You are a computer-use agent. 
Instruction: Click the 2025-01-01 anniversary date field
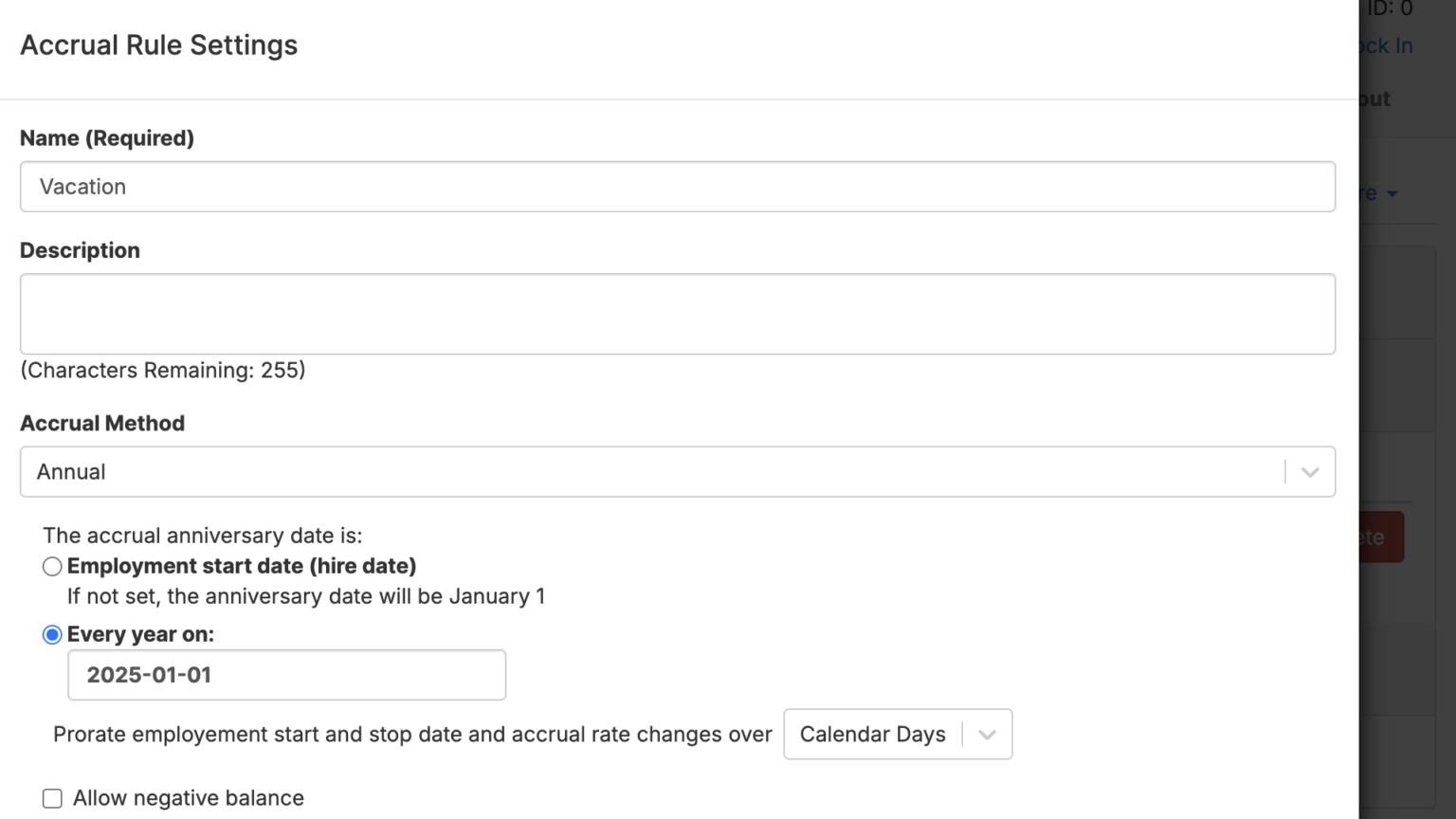286,675
